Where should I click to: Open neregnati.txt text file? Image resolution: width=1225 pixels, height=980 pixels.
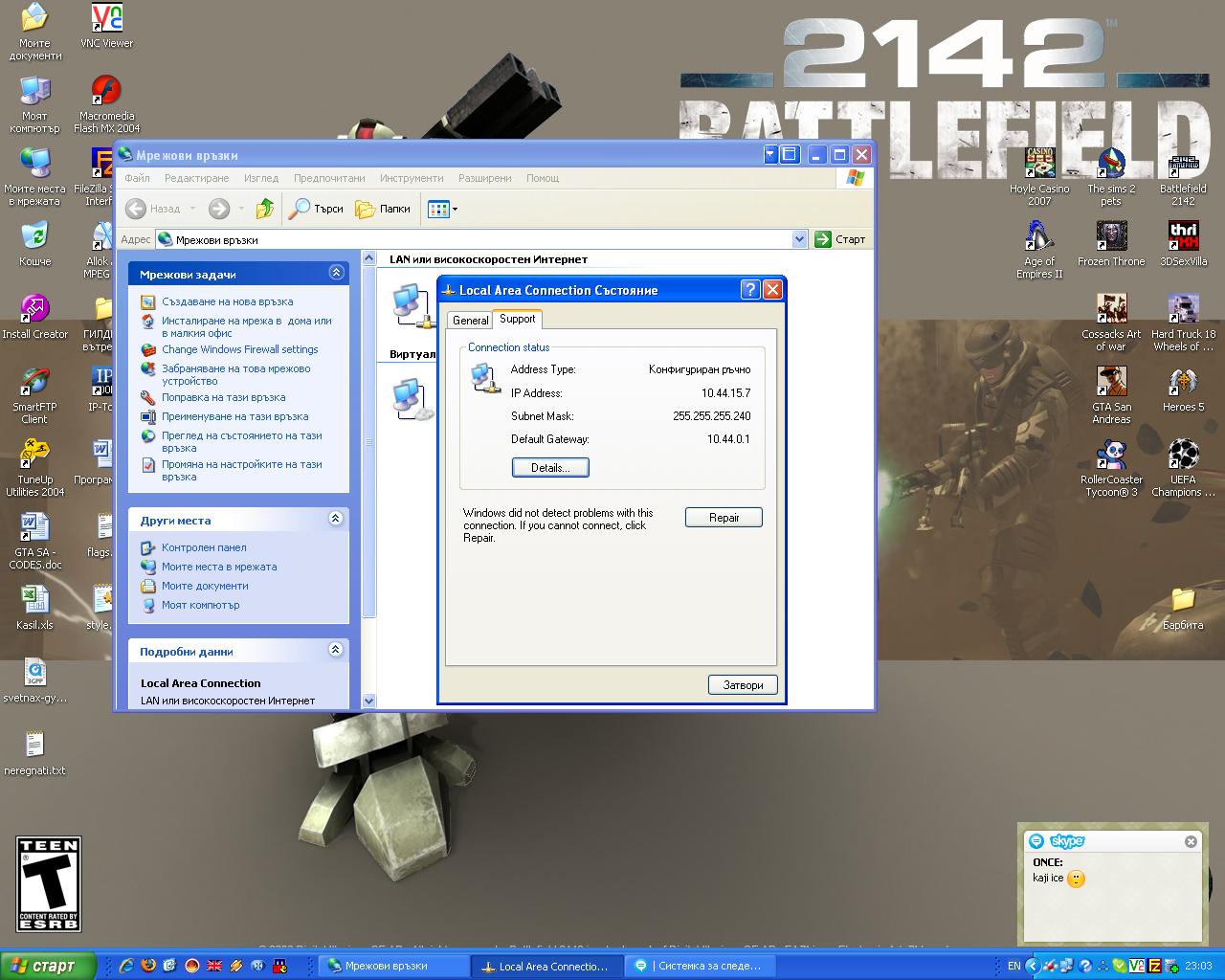point(34,753)
